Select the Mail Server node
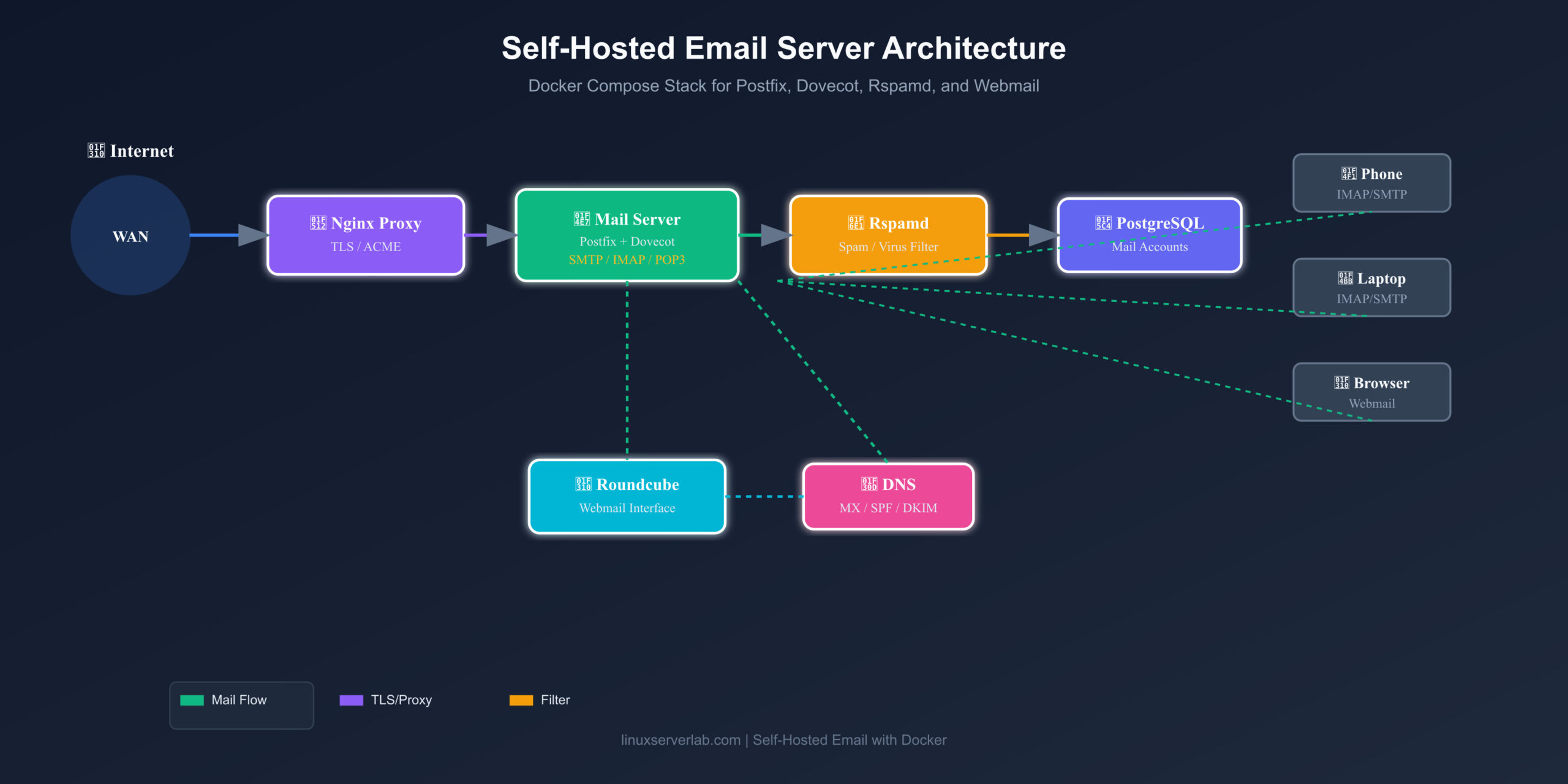The height and width of the screenshot is (784, 1568). click(x=627, y=235)
